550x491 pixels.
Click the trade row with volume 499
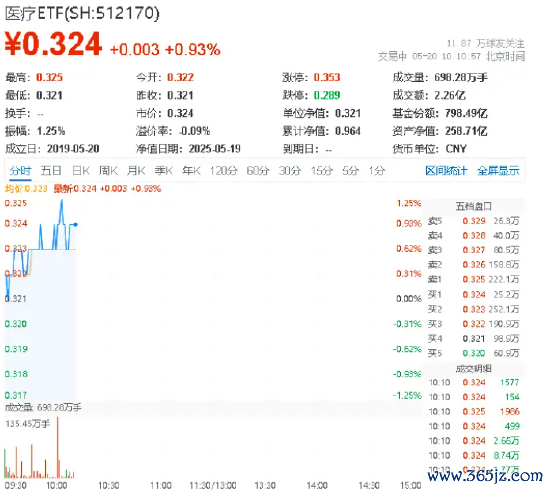tap(474, 426)
